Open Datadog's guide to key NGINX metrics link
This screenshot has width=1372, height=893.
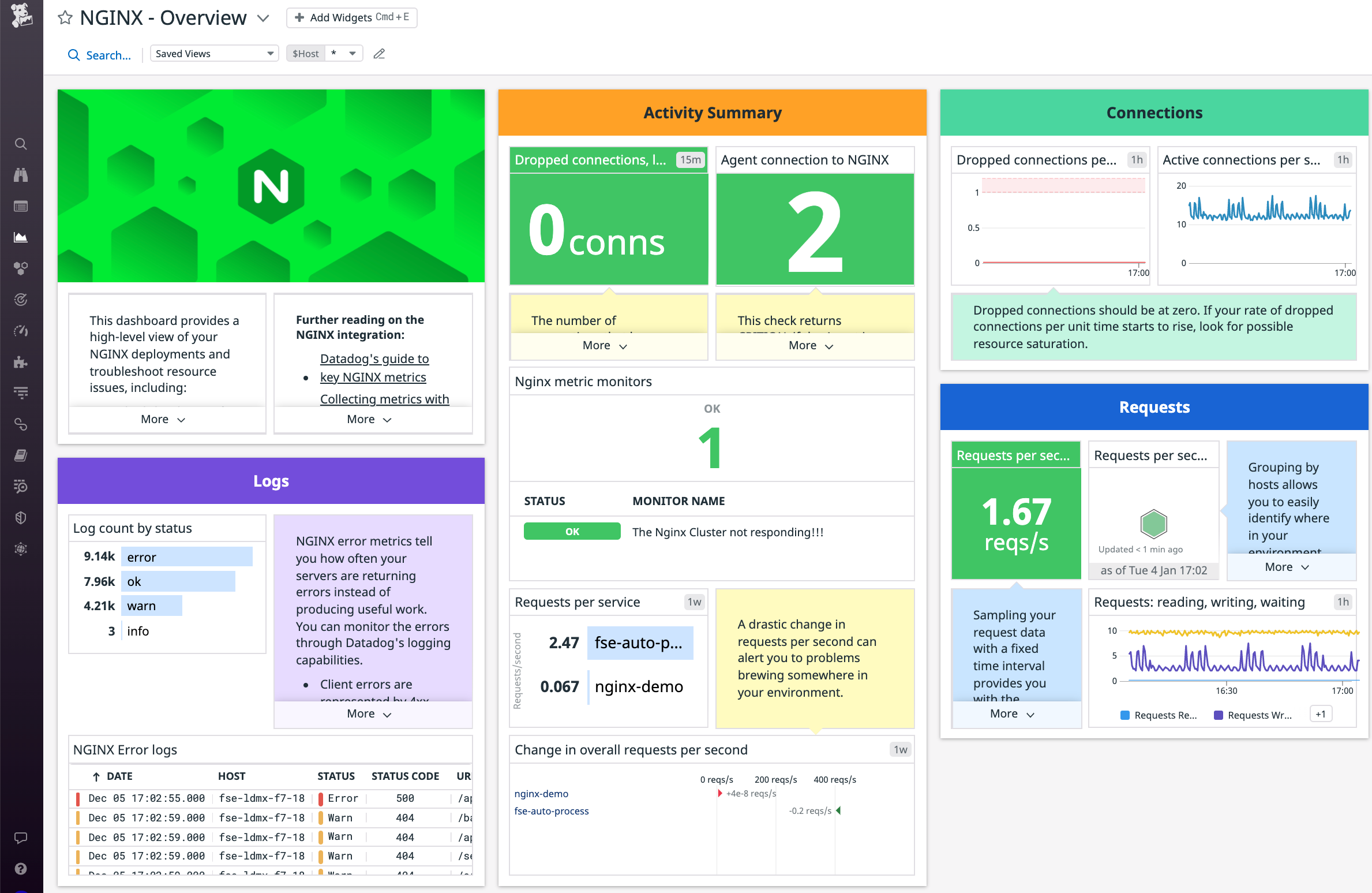[x=374, y=368]
